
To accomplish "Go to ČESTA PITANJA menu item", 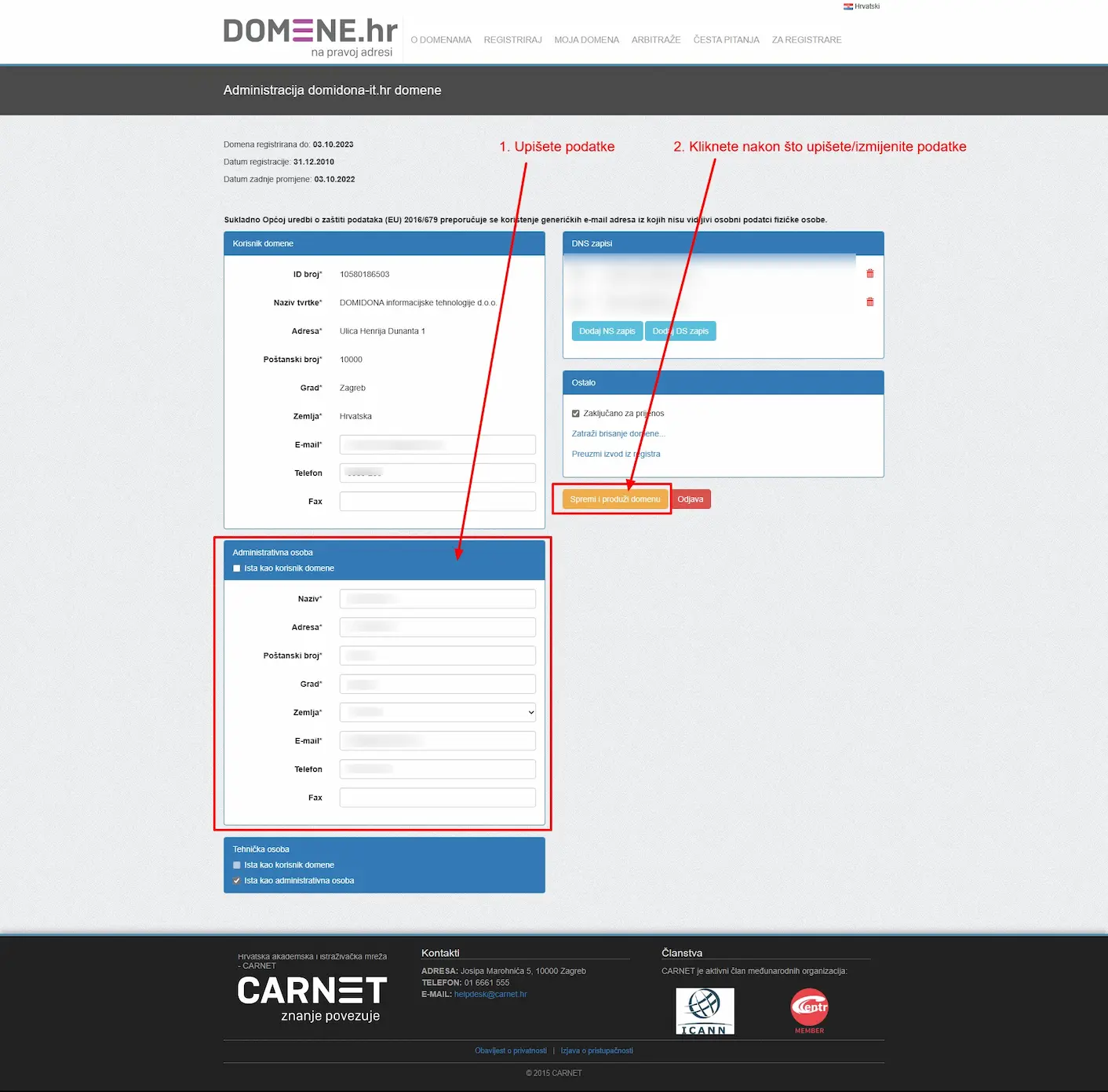I will click(726, 40).
